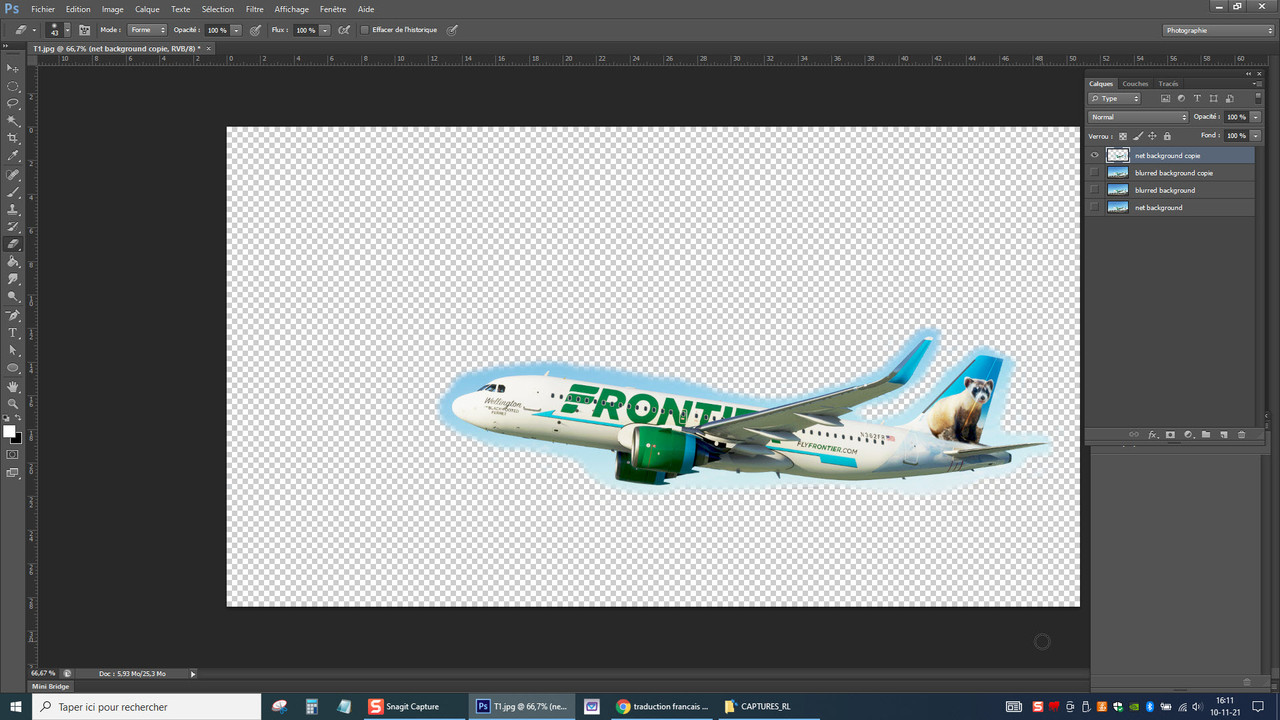Open eraser Opacité slider dropdown
The width and height of the screenshot is (1280, 720).
[236, 30]
